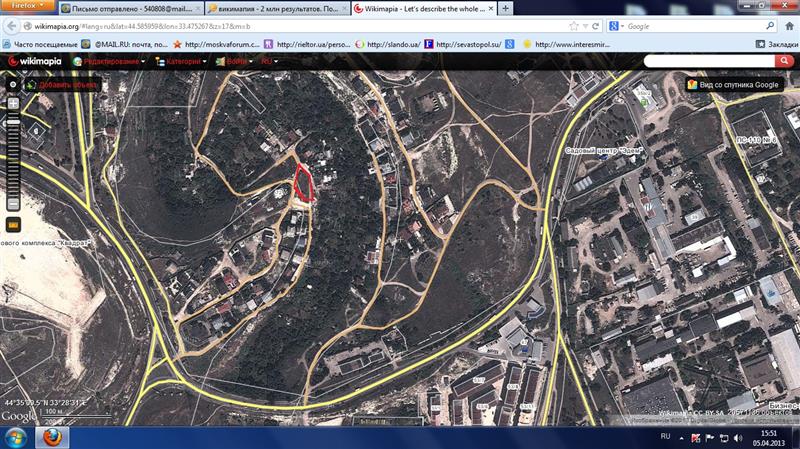This screenshot has width=800, height=449.
Task: Open the sevastopol.su bookmark link
Action: coord(464,44)
